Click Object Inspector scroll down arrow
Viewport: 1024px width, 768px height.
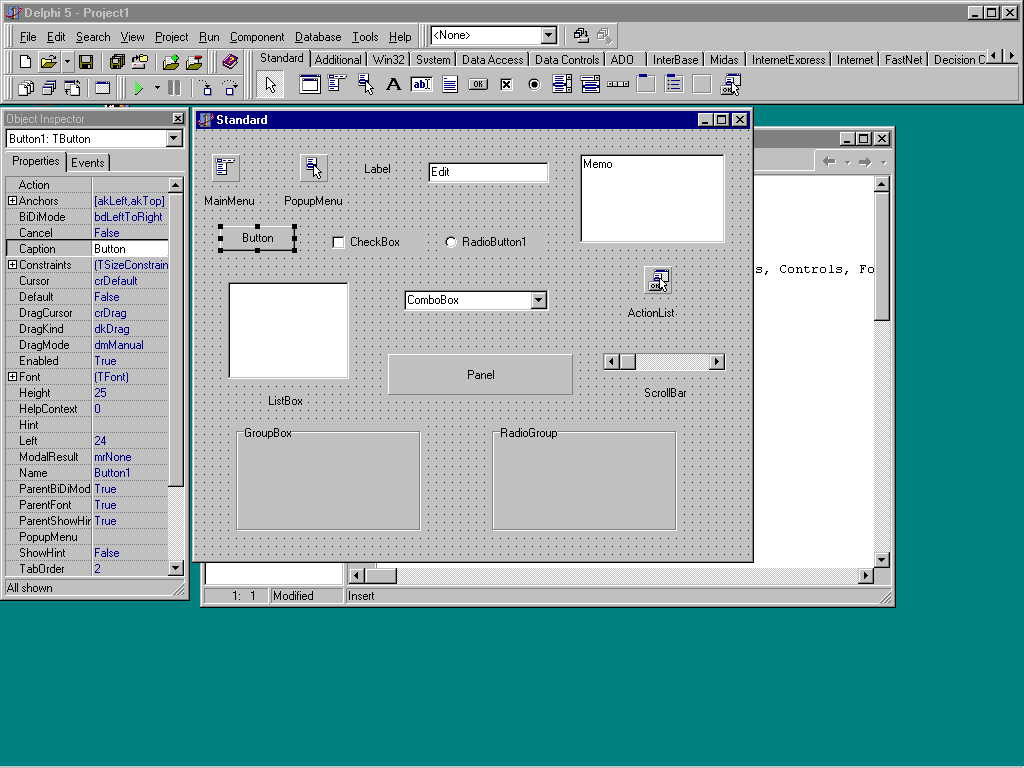pos(175,568)
